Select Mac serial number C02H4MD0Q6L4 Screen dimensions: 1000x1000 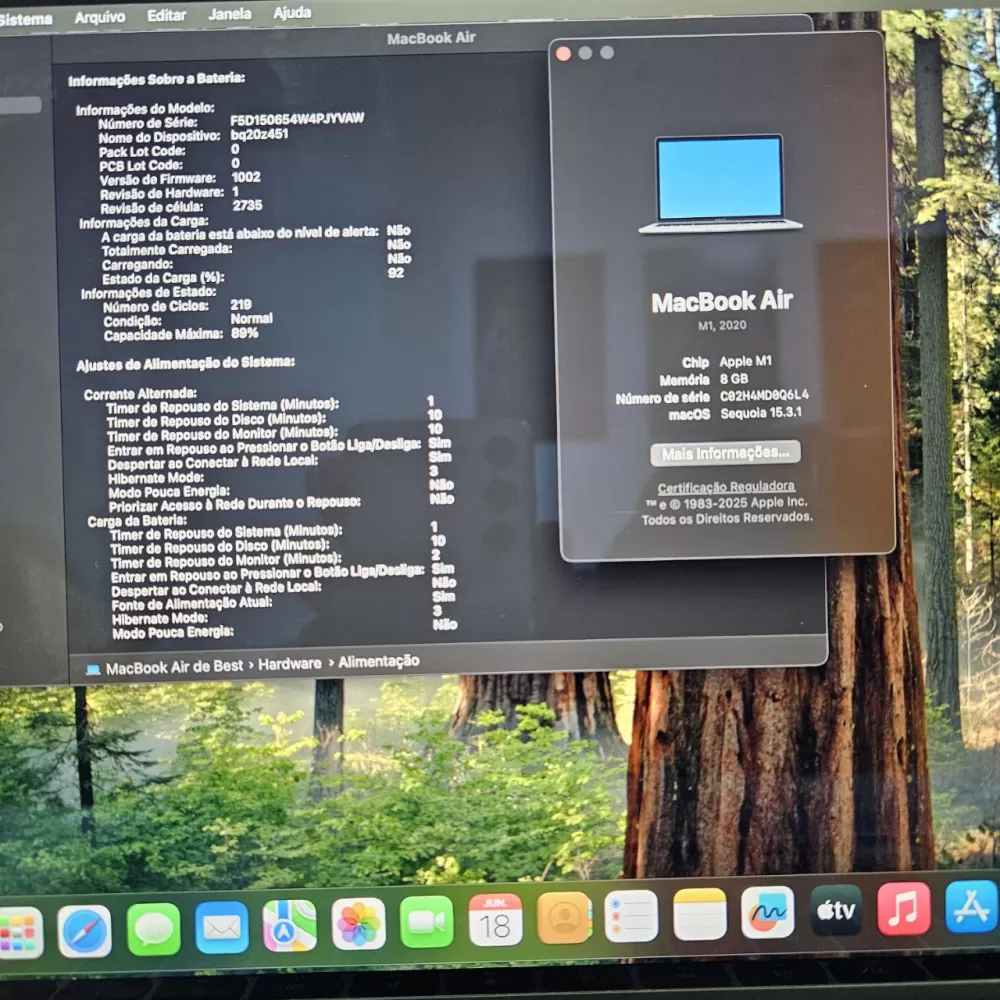click(764, 395)
